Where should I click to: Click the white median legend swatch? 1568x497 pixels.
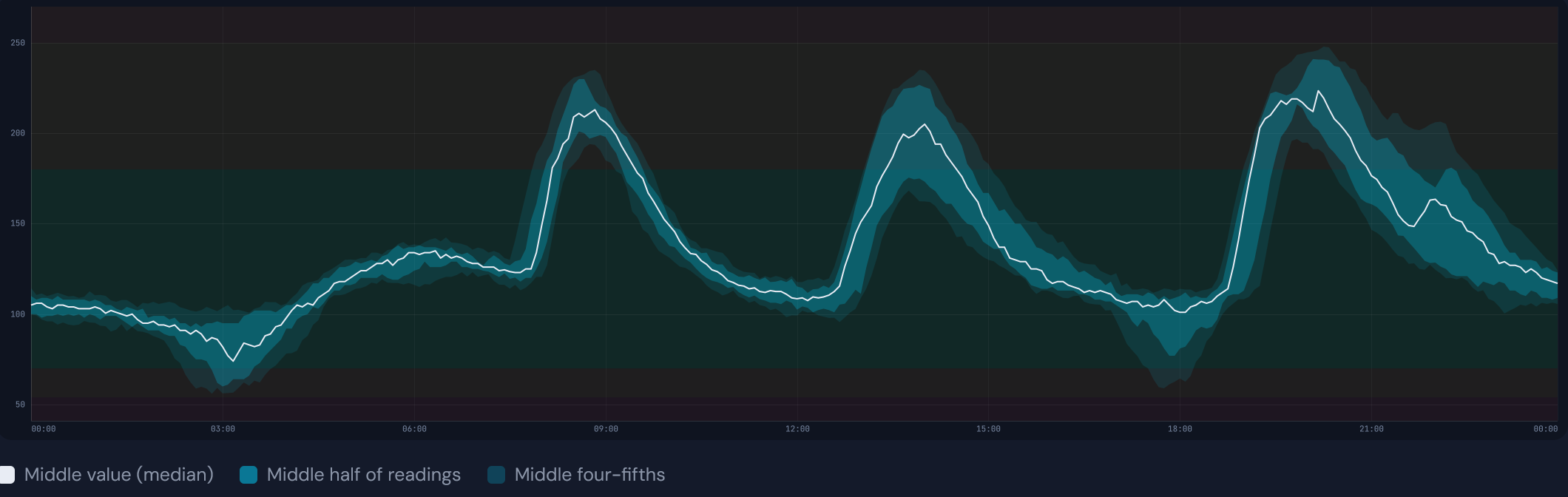click(6, 475)
